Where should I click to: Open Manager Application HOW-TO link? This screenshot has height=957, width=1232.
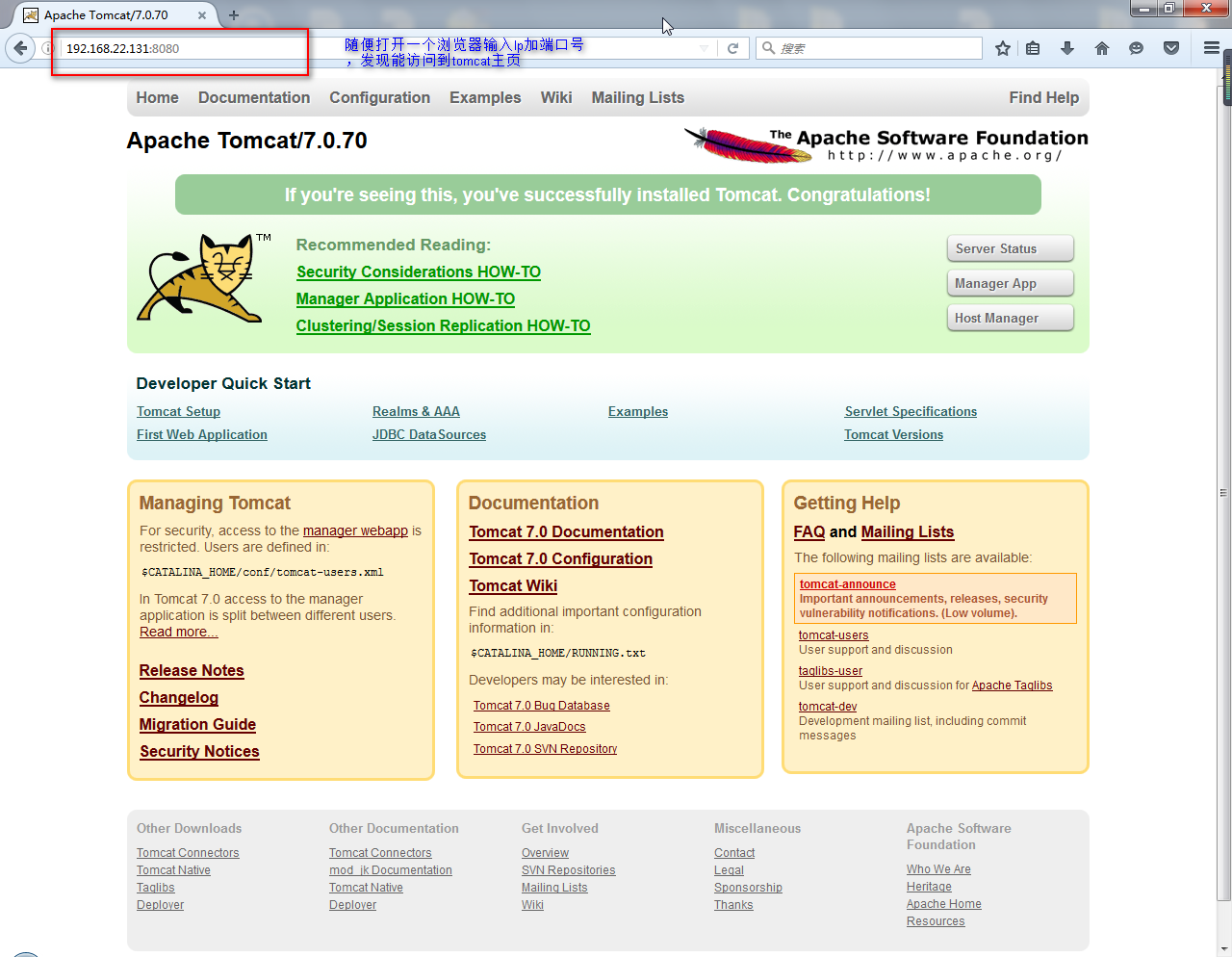tap(405, 299)
